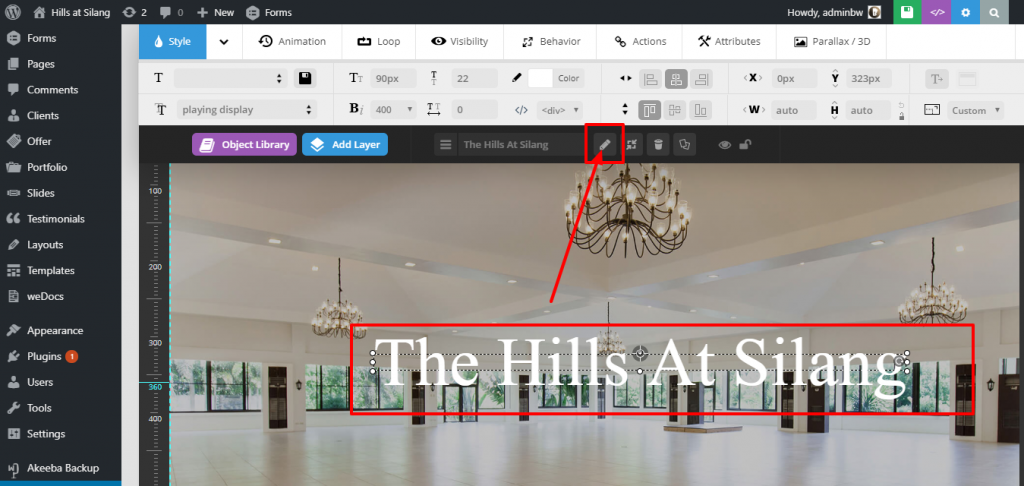
Task: Click the search magnifier icon
Action: [994, 12]
